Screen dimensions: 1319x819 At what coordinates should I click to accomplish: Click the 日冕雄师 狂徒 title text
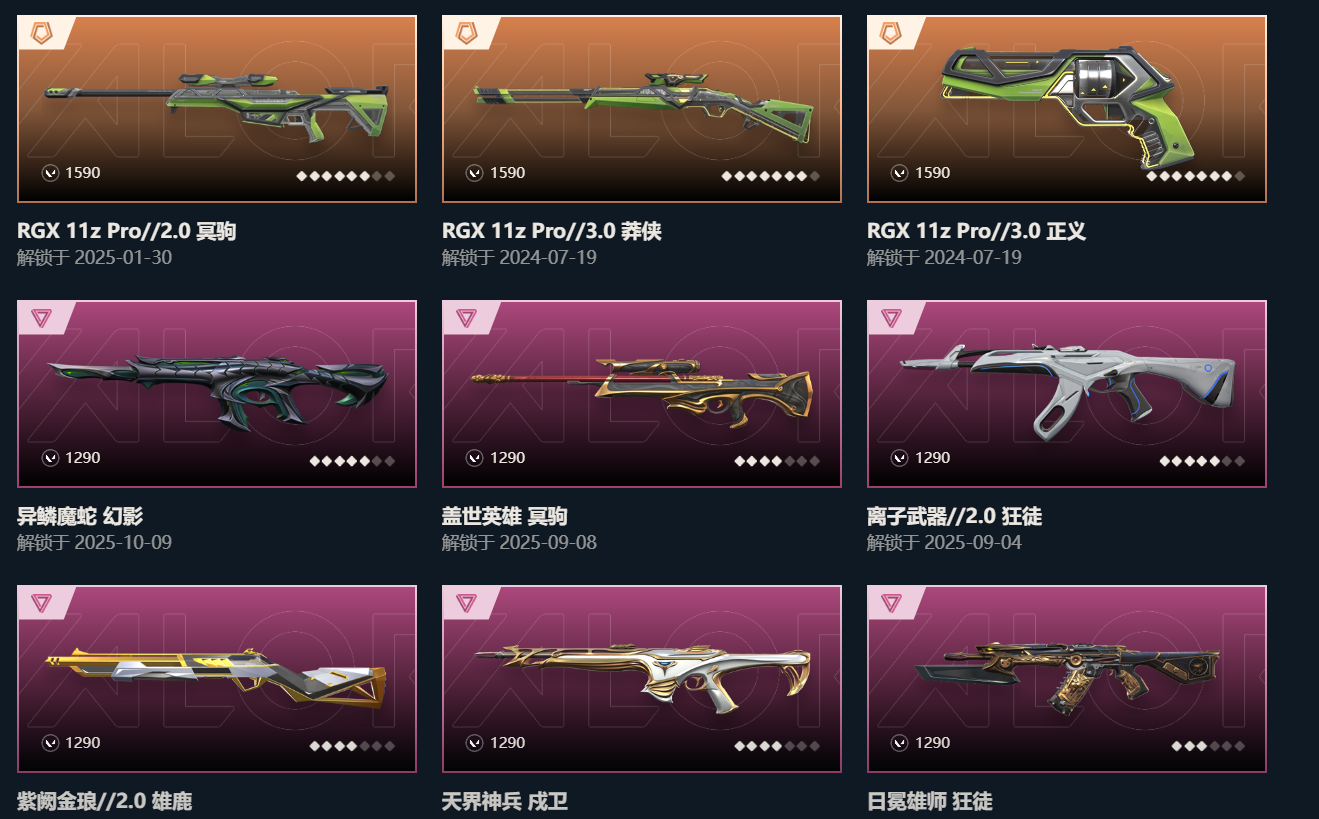(930, 802)
